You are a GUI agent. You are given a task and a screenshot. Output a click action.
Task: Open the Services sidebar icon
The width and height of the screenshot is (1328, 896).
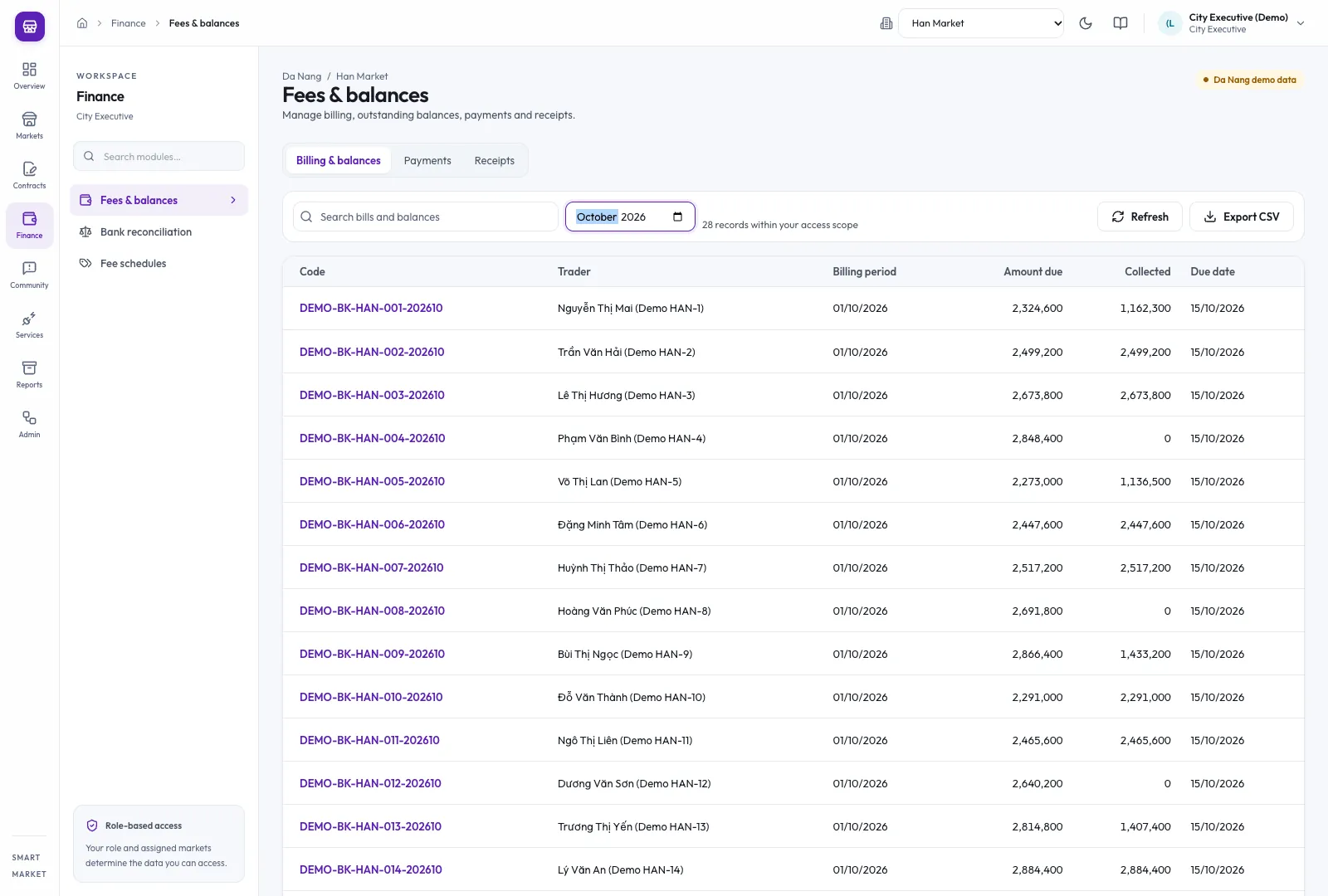click(29, 324)
